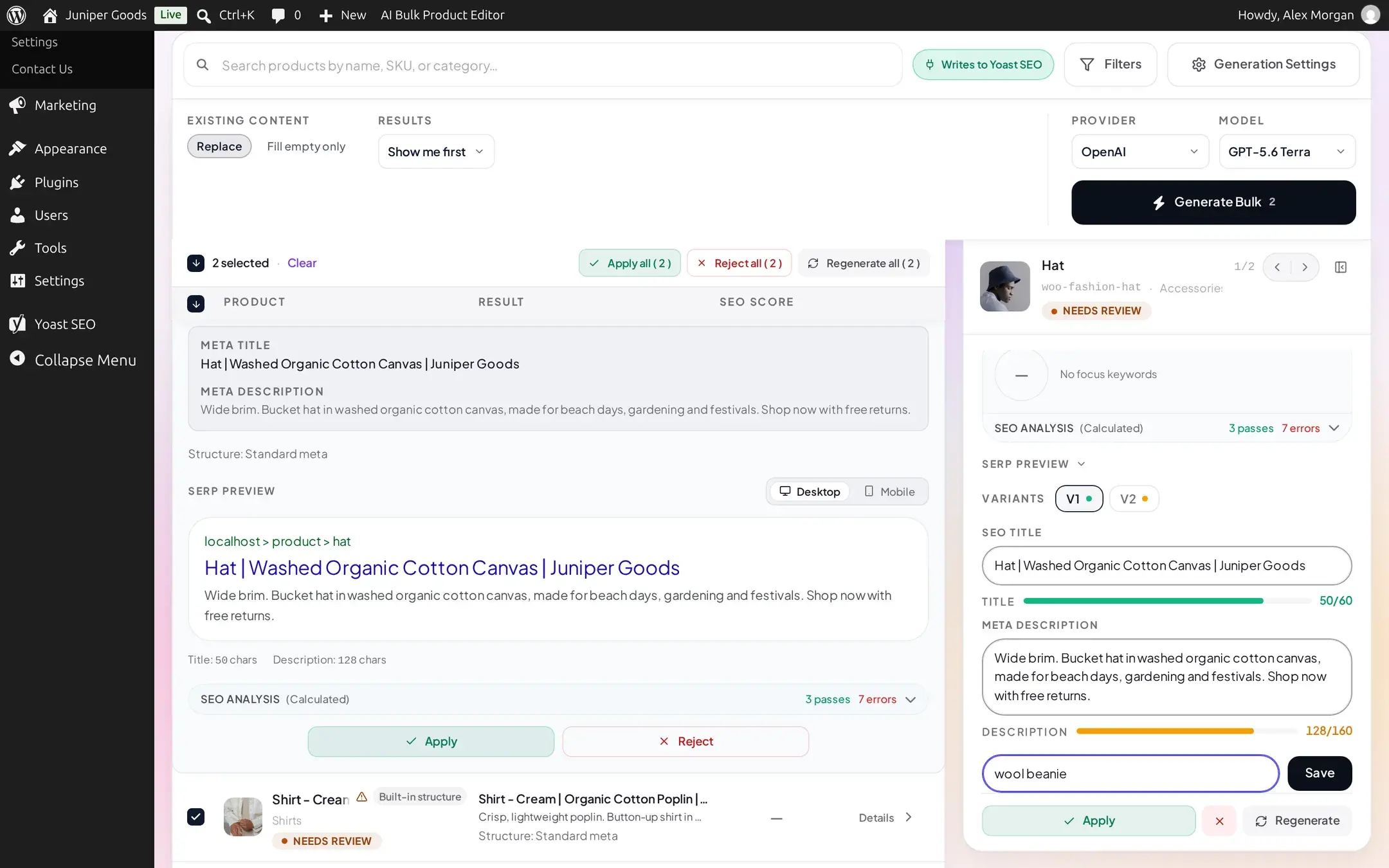Click the Clear selection link
The width and height of the screenshot is (1389, 868).
(302, 263)
